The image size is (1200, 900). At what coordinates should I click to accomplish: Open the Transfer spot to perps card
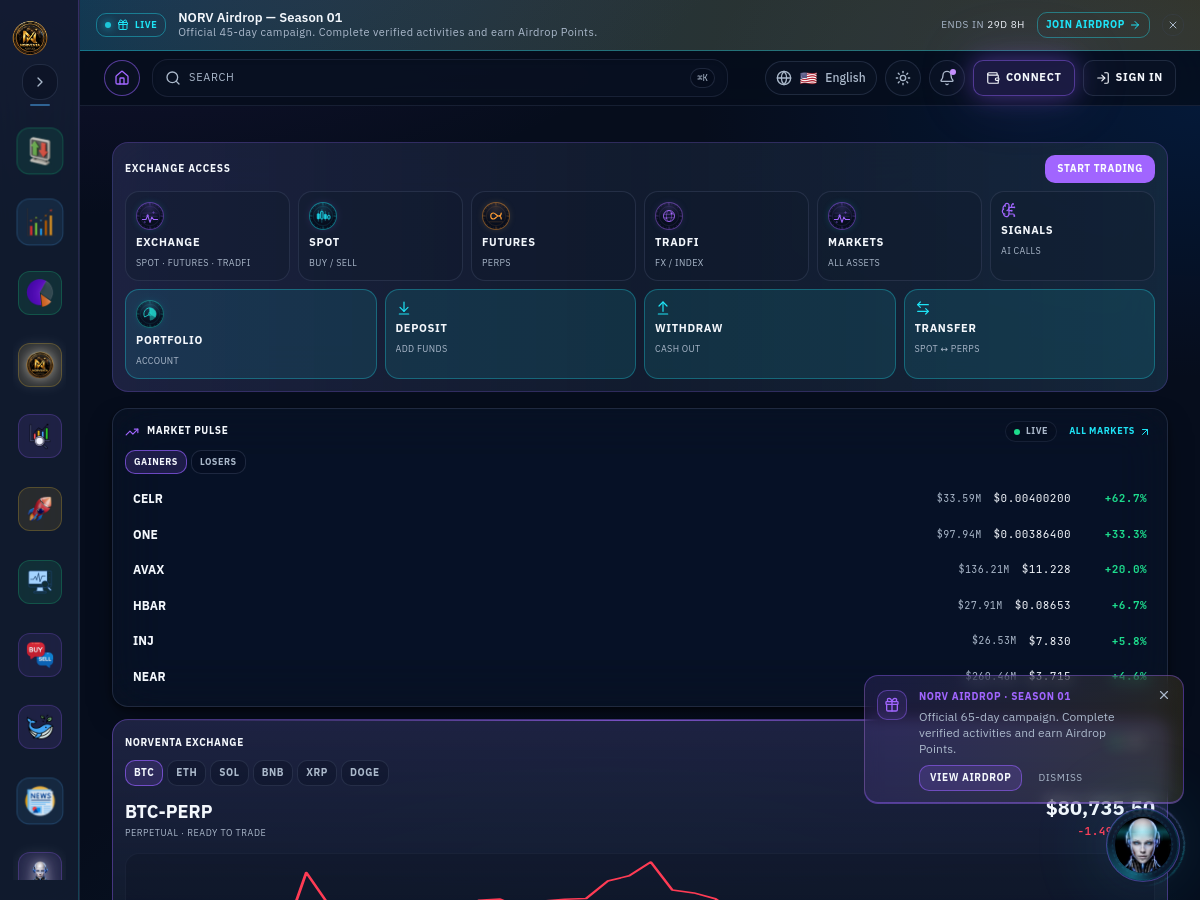point(1029,334)
